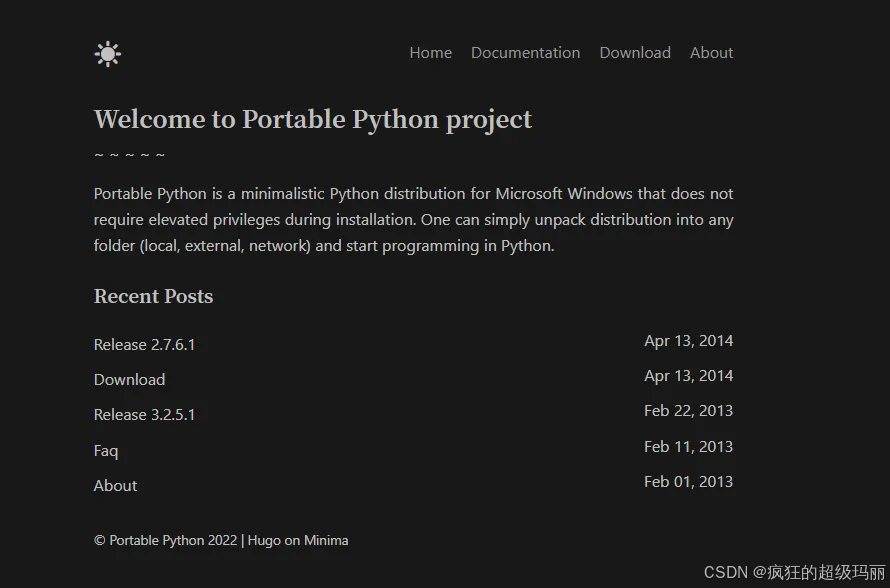Toggle the sun light/dark theme icon

pos(108,54)
